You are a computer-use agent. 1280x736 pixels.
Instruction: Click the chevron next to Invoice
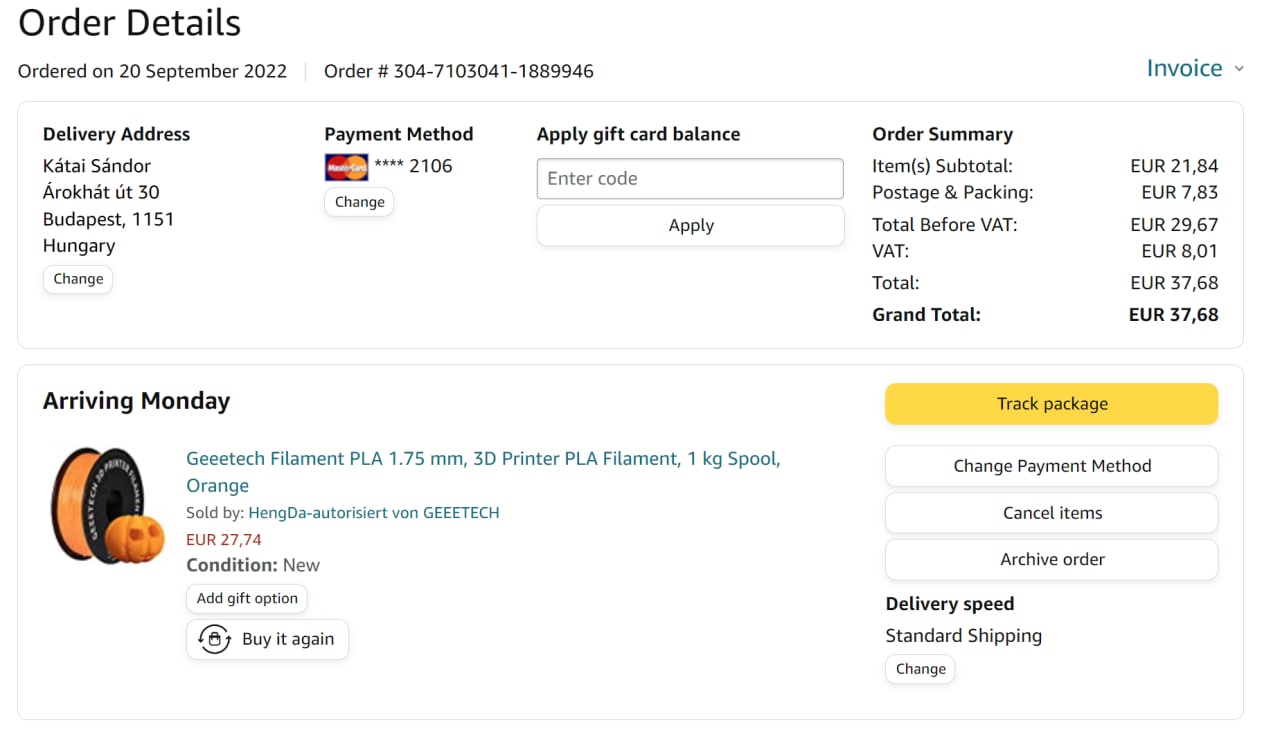(1239, 69)
